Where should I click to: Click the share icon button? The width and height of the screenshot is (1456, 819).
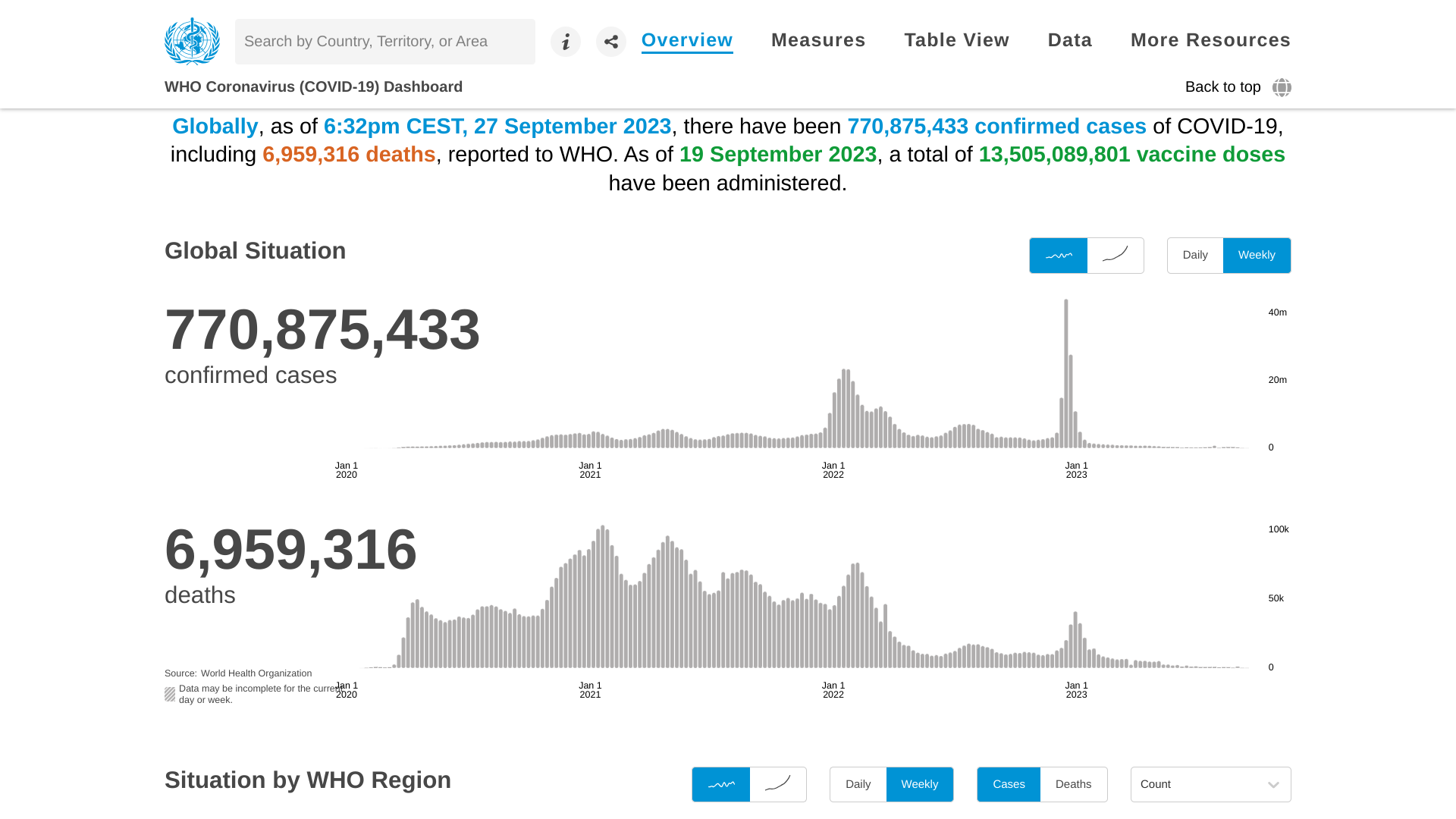[610, 42]
